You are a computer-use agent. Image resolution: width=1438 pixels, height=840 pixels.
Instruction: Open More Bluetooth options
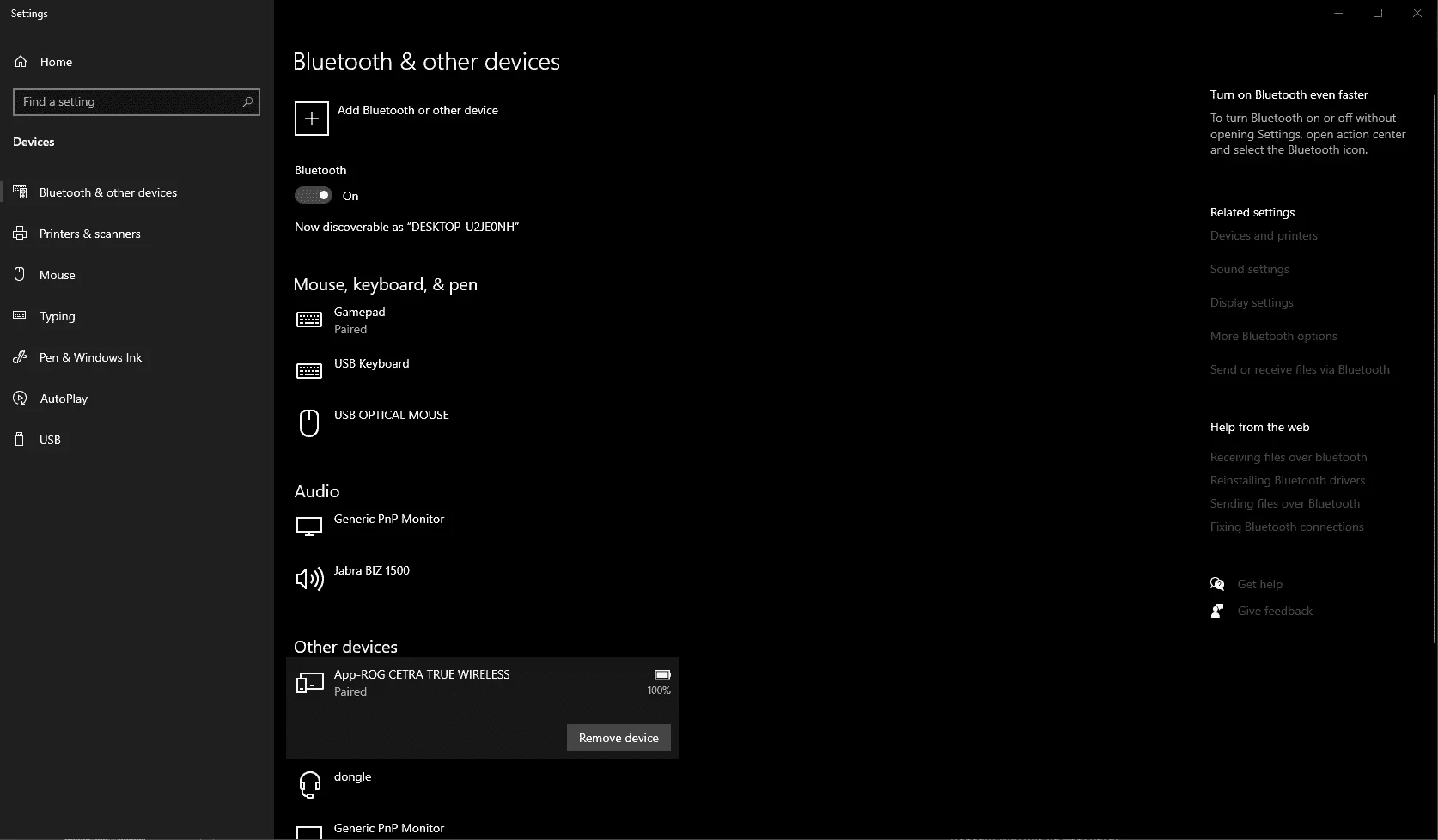pyautogui.click(x=1274, y=336)
